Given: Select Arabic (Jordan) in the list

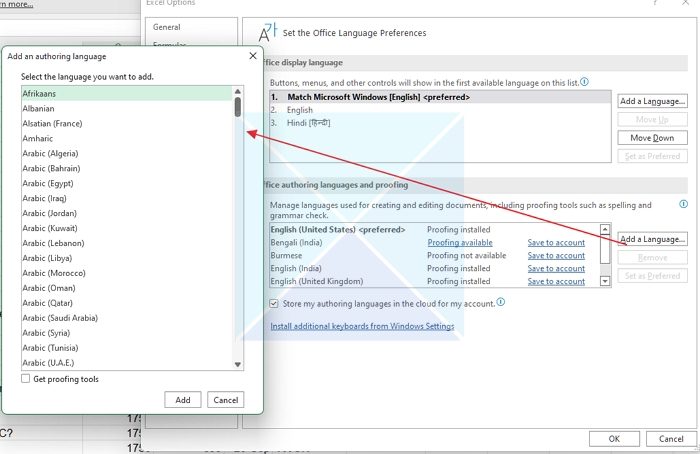Looking at the screenshot, I should [127, 213].
